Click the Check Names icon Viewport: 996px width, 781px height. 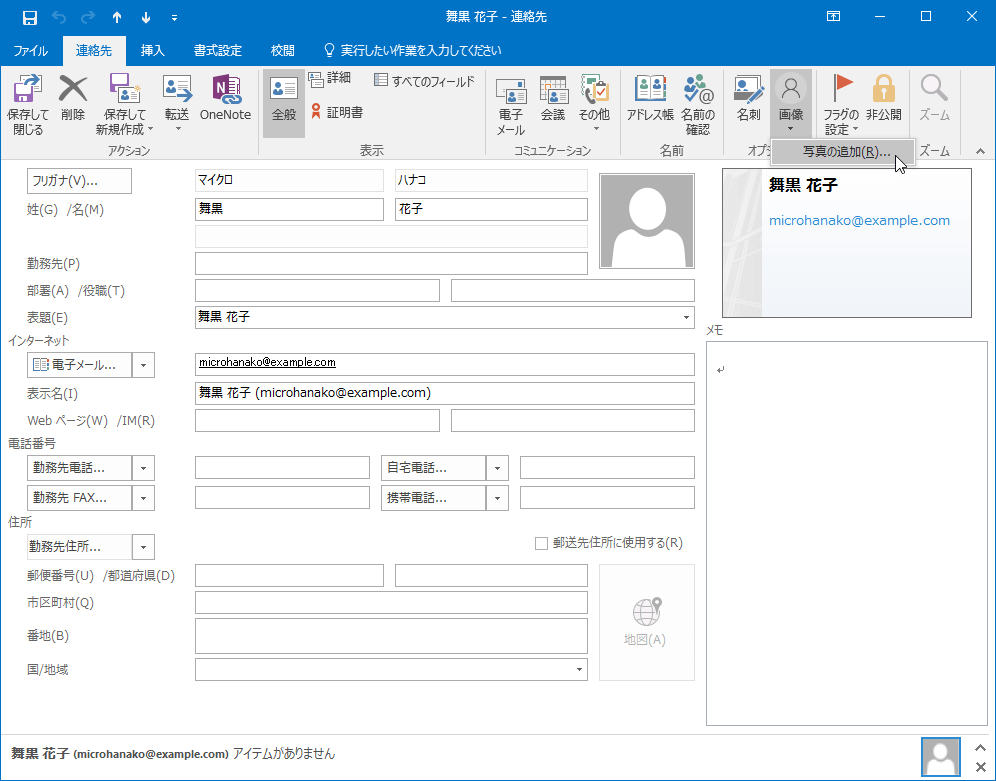pyautogui.click(x=697, y=105)
